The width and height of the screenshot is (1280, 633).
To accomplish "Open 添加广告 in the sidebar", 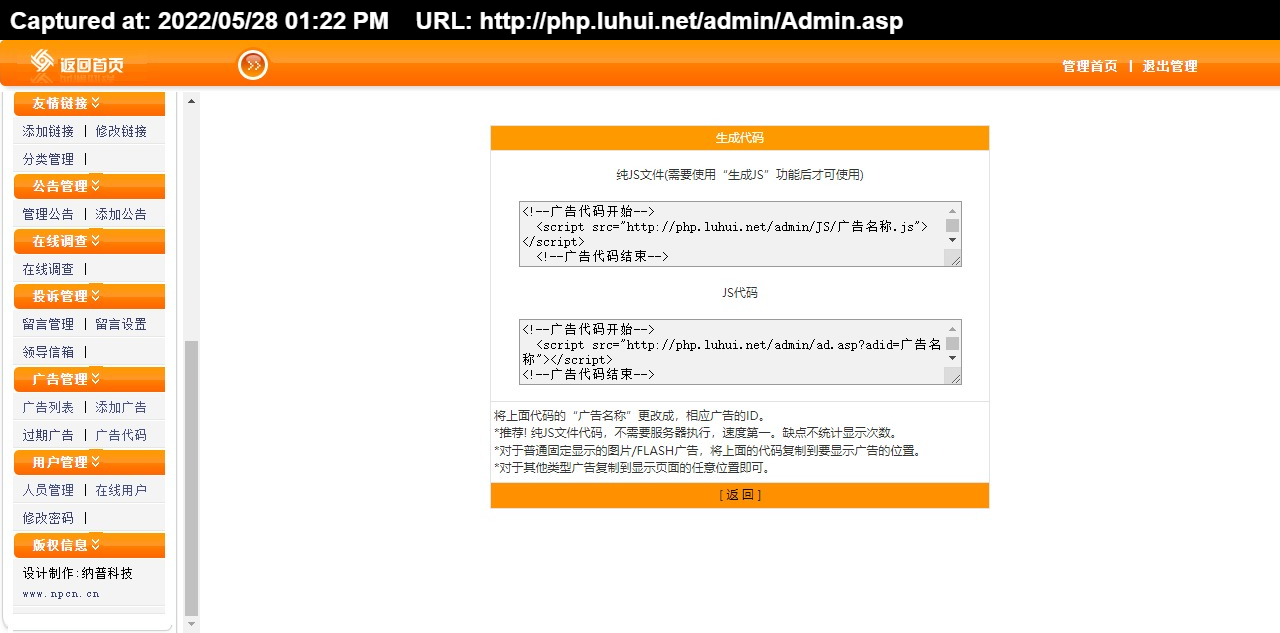I will (121, 407).
